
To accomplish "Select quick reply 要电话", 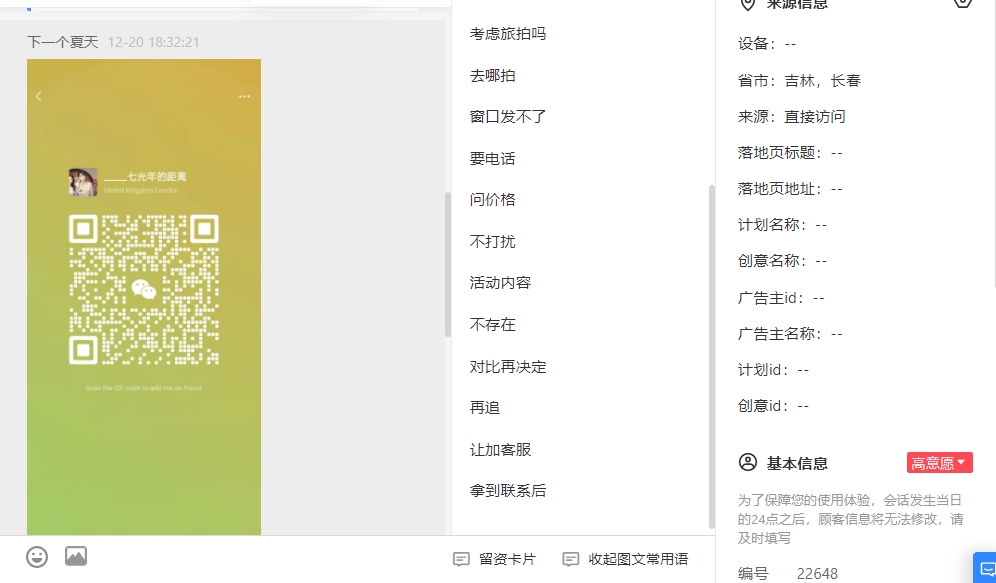I will coord(492,159).
